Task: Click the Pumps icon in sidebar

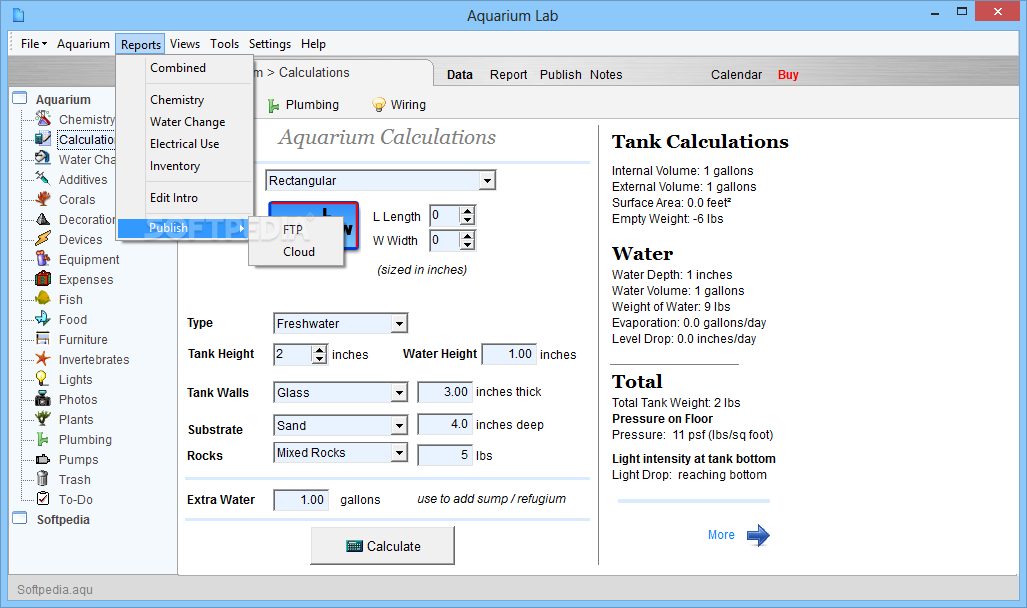Action: click(x=43, y=459)
